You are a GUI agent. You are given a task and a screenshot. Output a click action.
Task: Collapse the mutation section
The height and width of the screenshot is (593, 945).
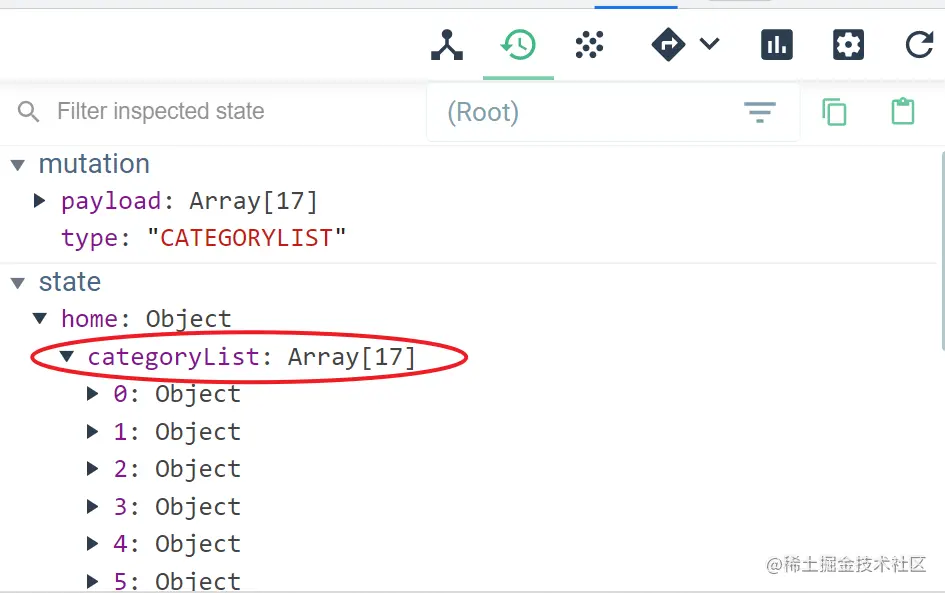pos(18,164)
